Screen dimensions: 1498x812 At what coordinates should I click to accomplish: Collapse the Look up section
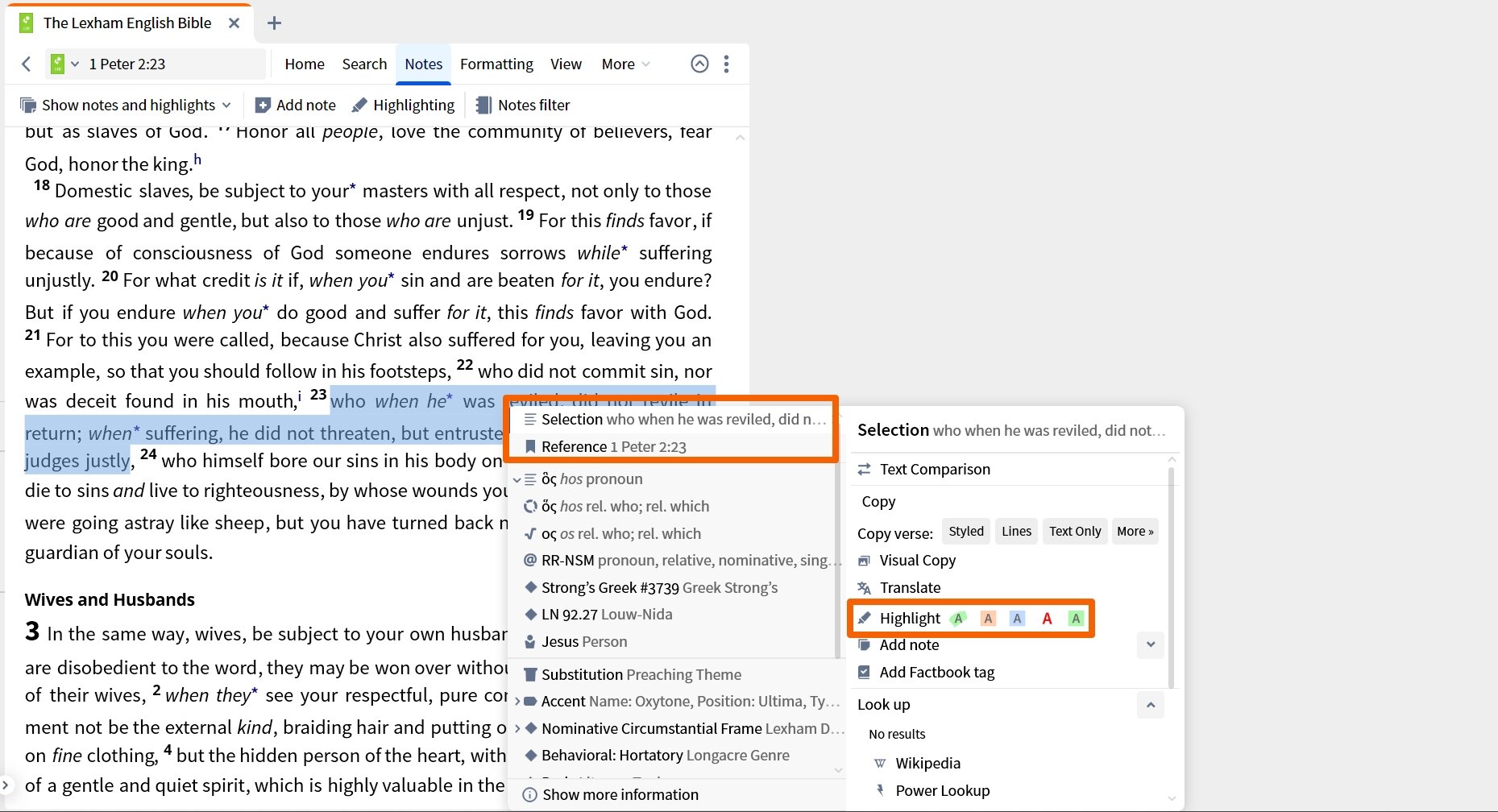pos(1151,705)
